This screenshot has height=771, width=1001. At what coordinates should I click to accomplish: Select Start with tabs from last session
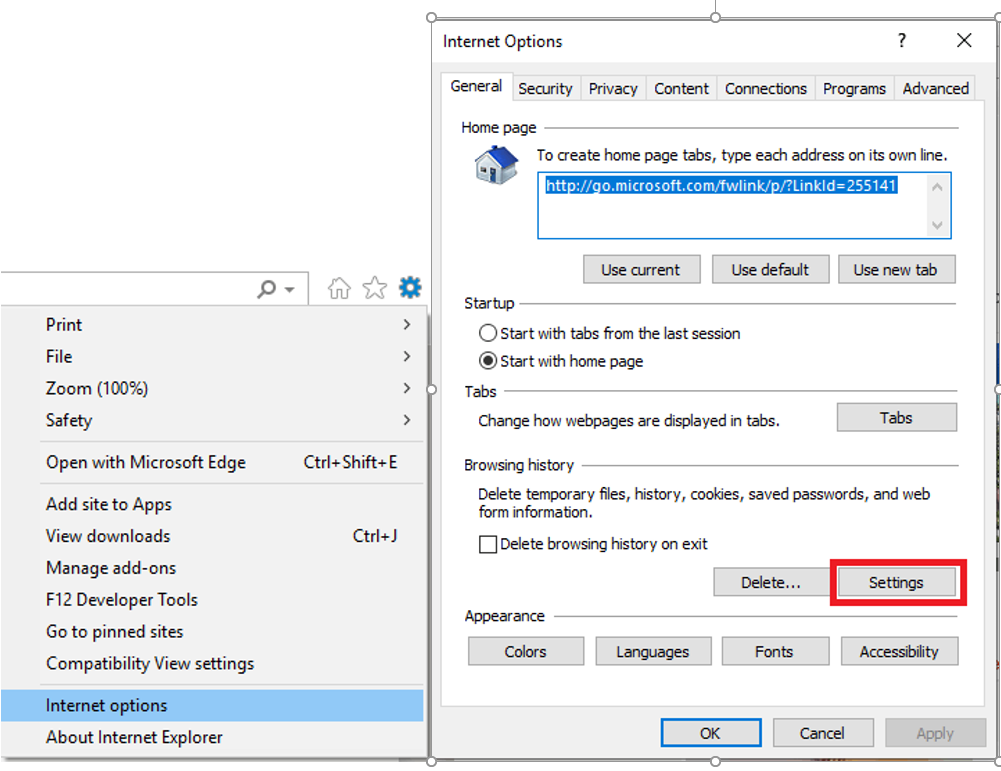pyautogui.click(x=488, y=333)
